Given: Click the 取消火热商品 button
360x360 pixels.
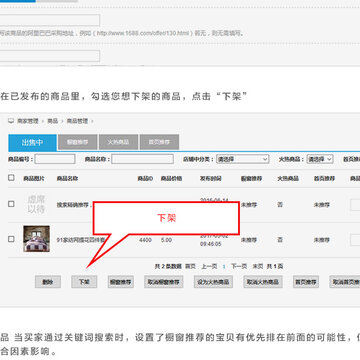Looking at the screenshot, I should click(263, 282).
